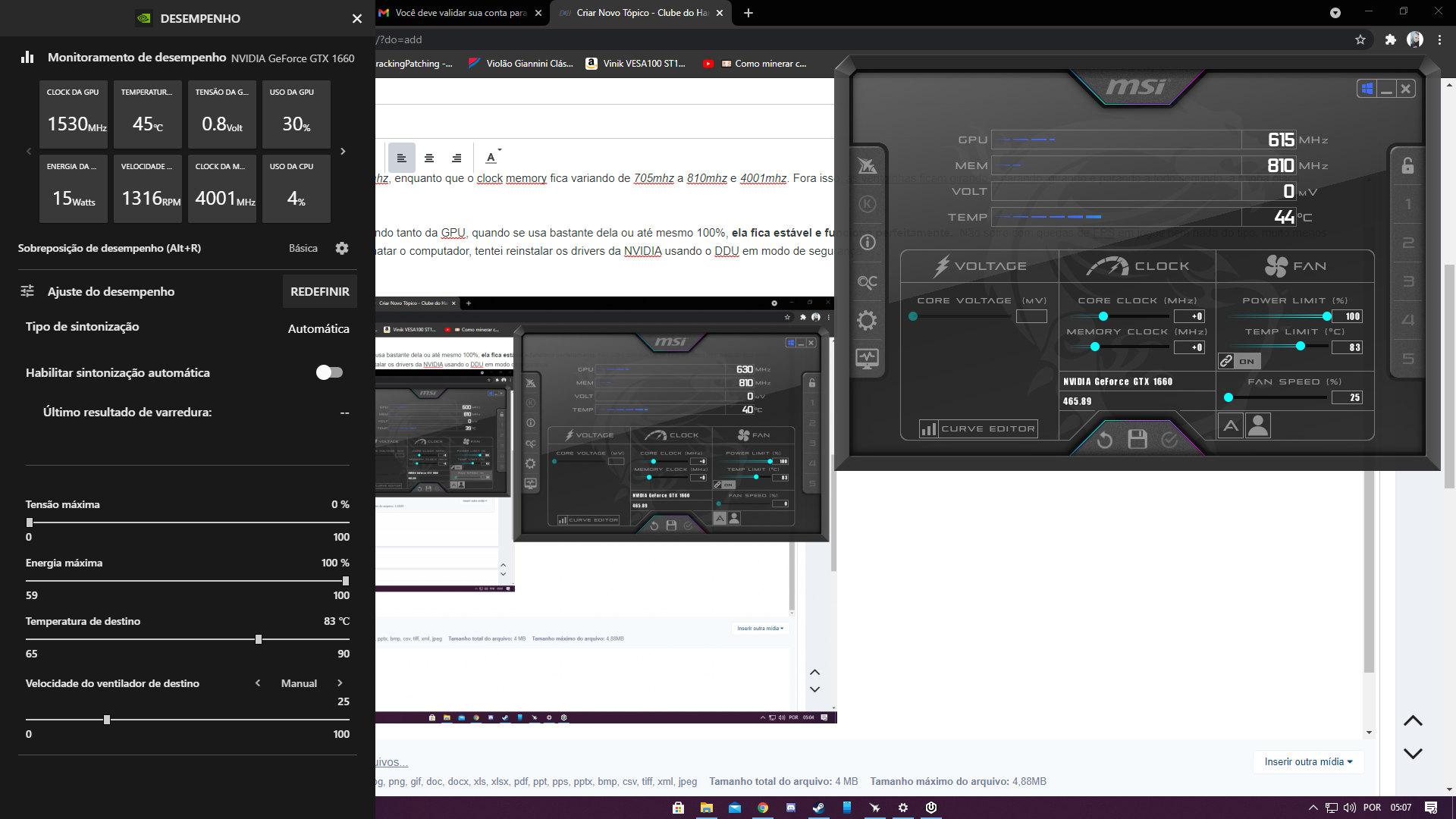This screenshot has height=819, width=1456.
Task: Click Memory Clock slider handle
Action: pyautogui.click(x=1095, y=347)
